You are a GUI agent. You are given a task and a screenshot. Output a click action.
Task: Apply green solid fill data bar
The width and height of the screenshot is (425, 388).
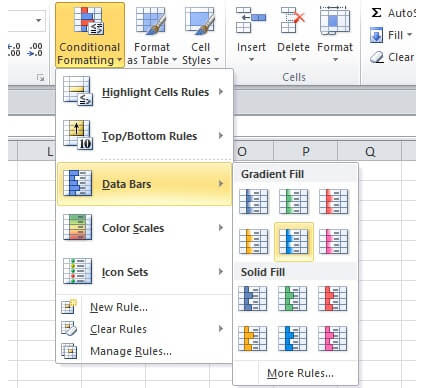point(293,299)
